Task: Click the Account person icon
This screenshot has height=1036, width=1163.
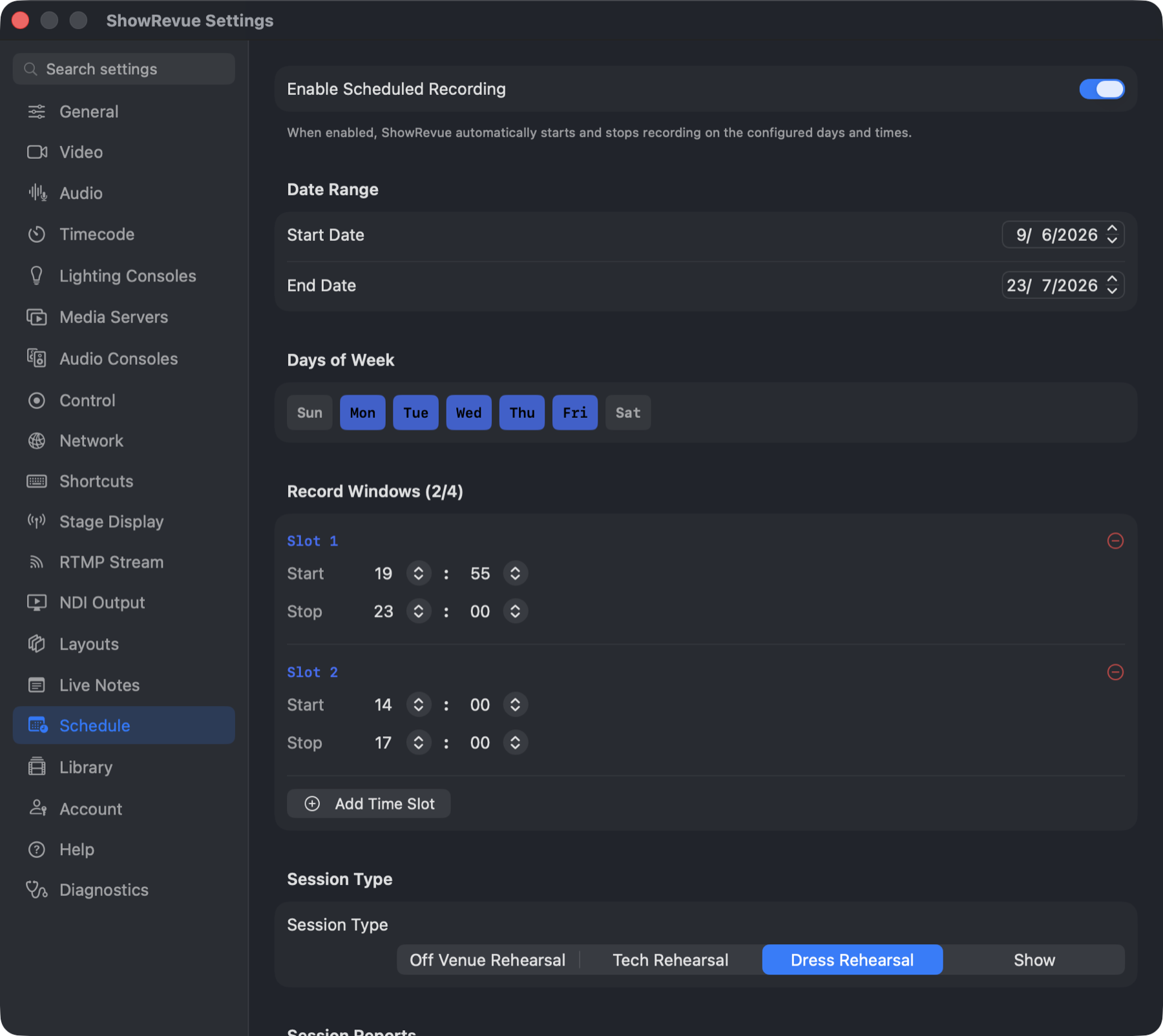Action: coord(37,808)
